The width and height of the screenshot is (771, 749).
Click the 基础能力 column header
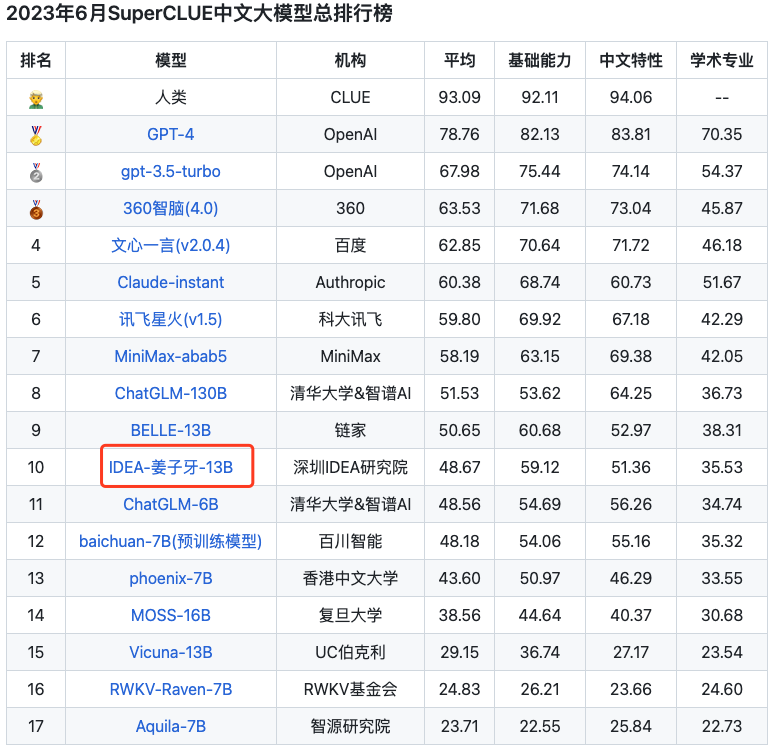tap(540, 60)
